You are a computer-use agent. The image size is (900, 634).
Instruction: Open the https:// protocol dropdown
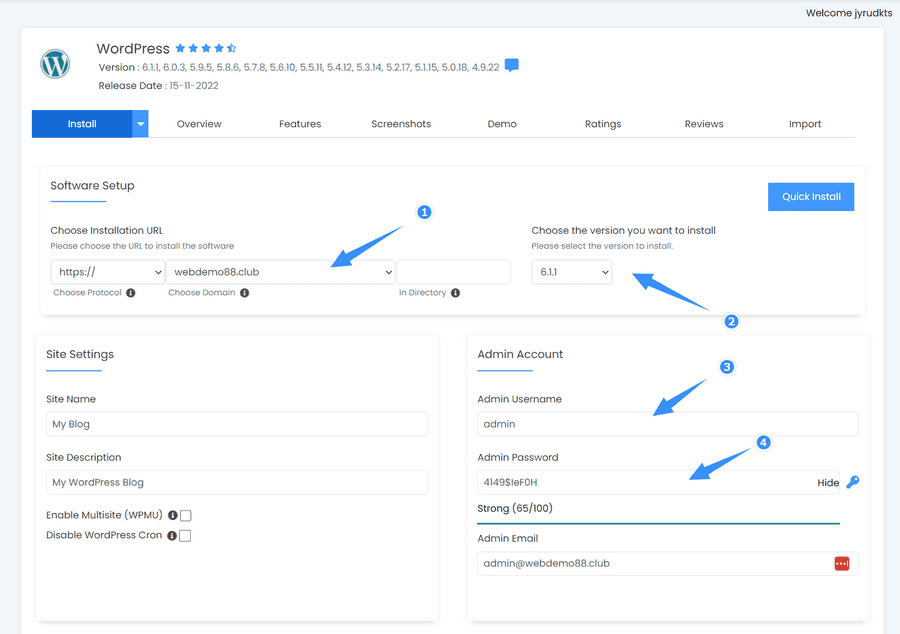108,272
